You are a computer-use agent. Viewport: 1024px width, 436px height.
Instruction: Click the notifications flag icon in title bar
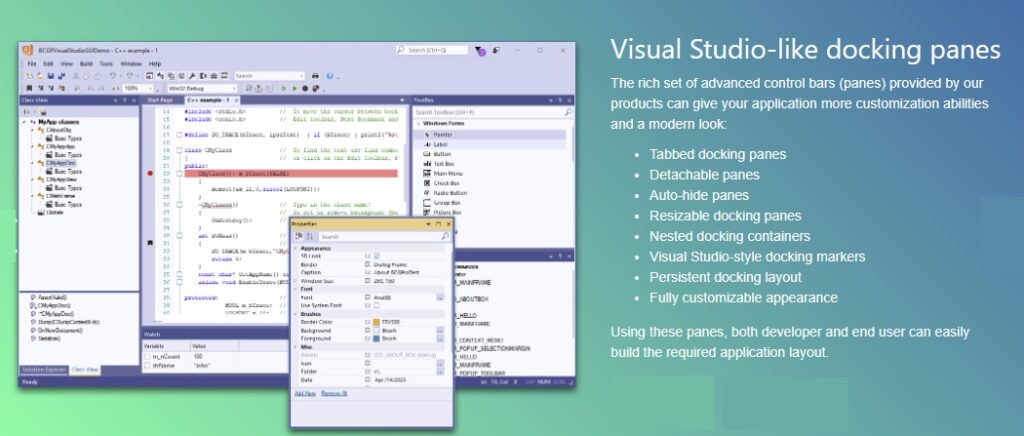[481, 50]
